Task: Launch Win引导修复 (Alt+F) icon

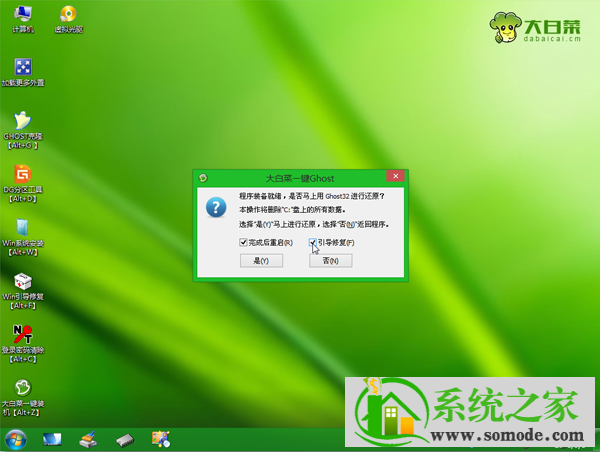Action: [23, 291]
